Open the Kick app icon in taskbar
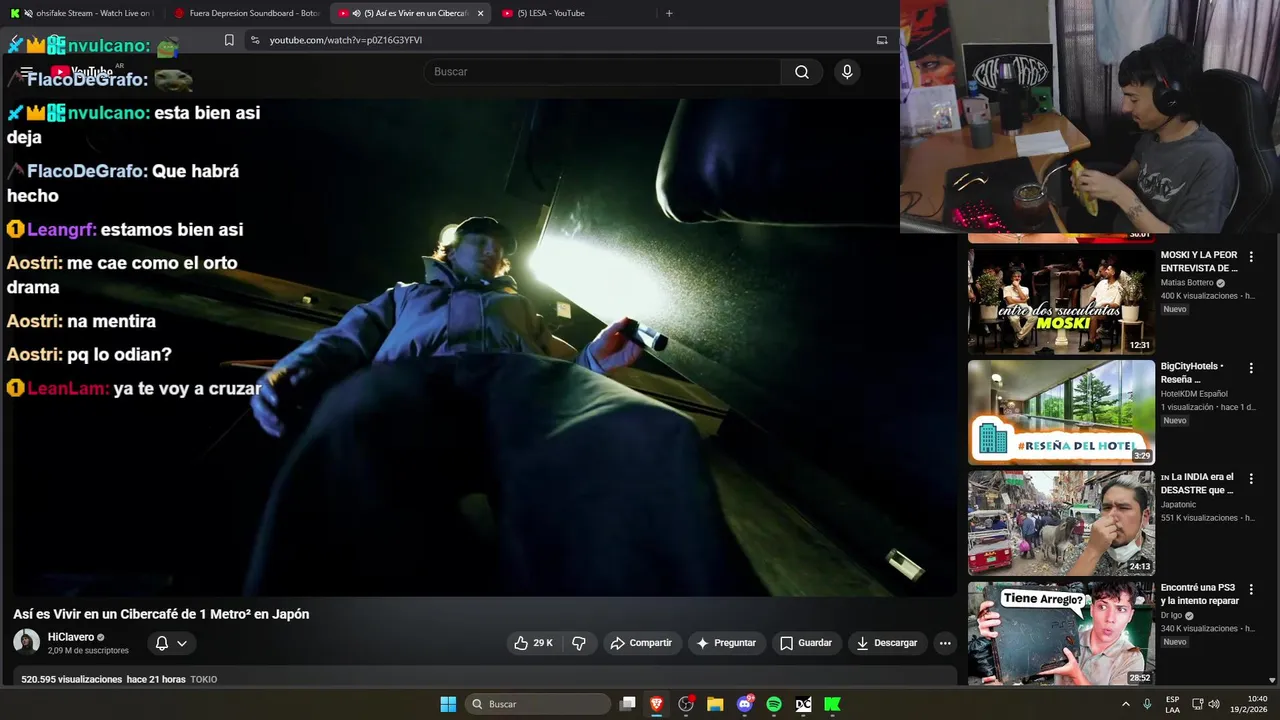1280x720 pixels. tap(832, 704)
